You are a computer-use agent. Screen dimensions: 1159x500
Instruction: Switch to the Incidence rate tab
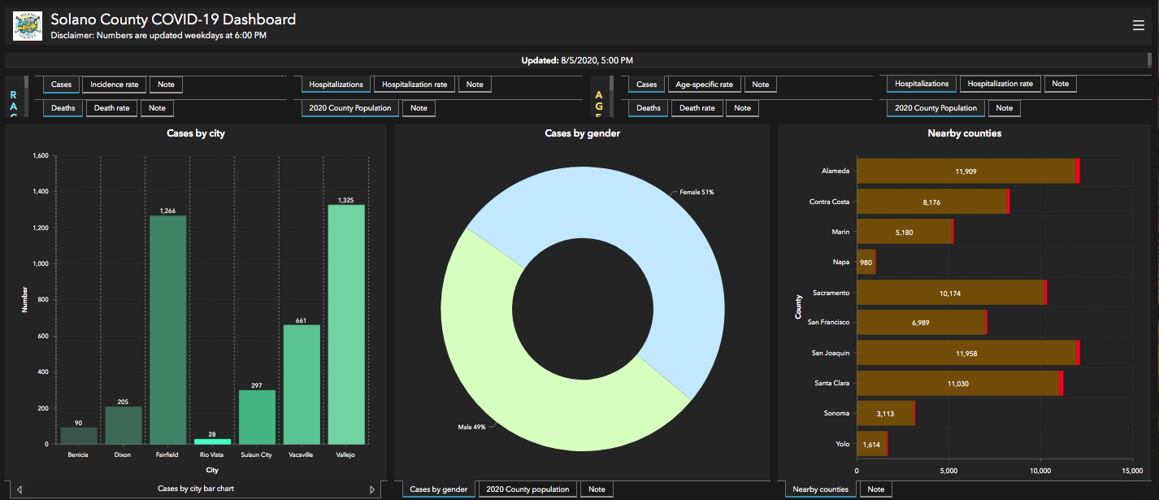(114, 84)
